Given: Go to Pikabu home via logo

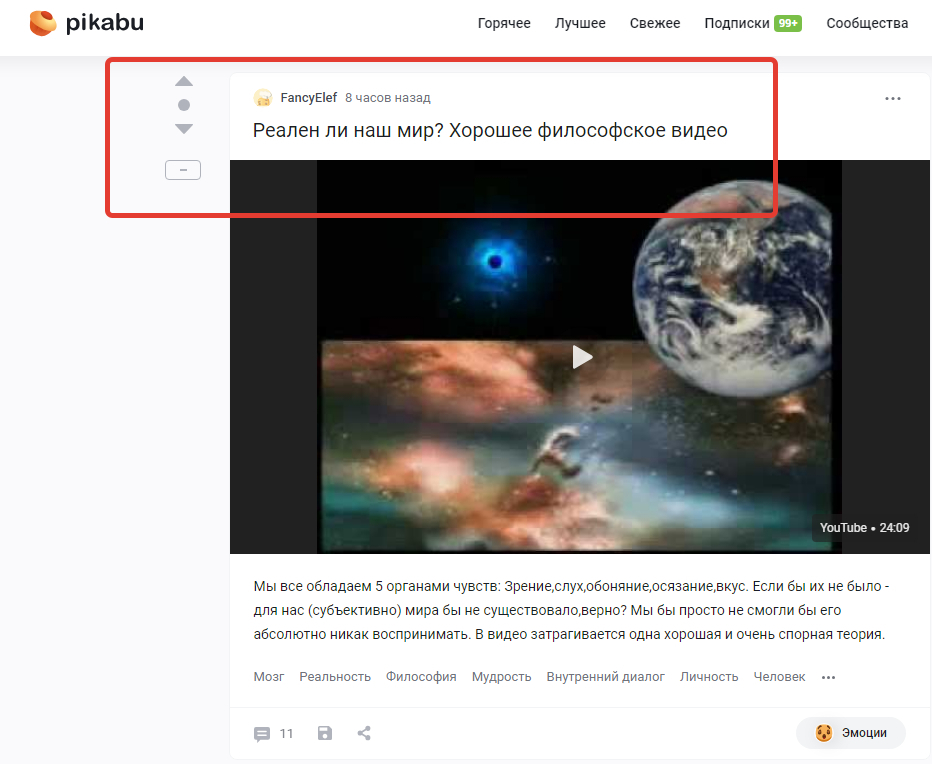Looking at the screenshot, I should [87, 23].
